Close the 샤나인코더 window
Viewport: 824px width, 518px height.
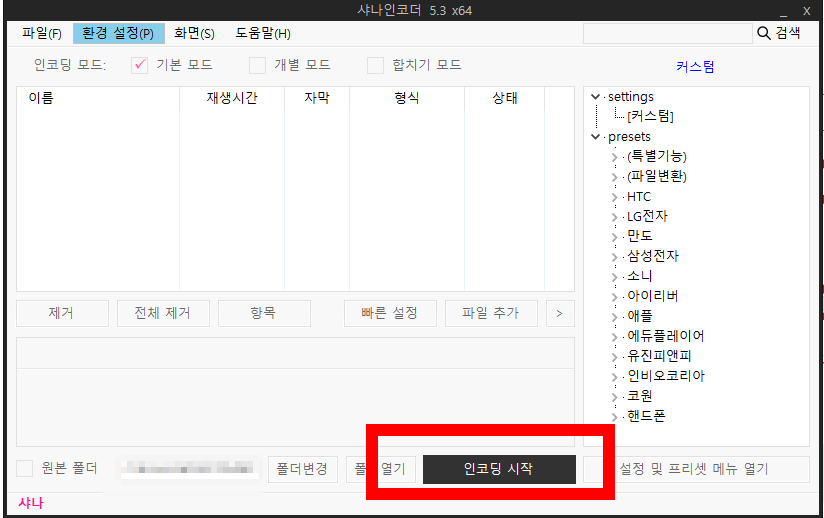pyautogui.click(x=807, y=11)
